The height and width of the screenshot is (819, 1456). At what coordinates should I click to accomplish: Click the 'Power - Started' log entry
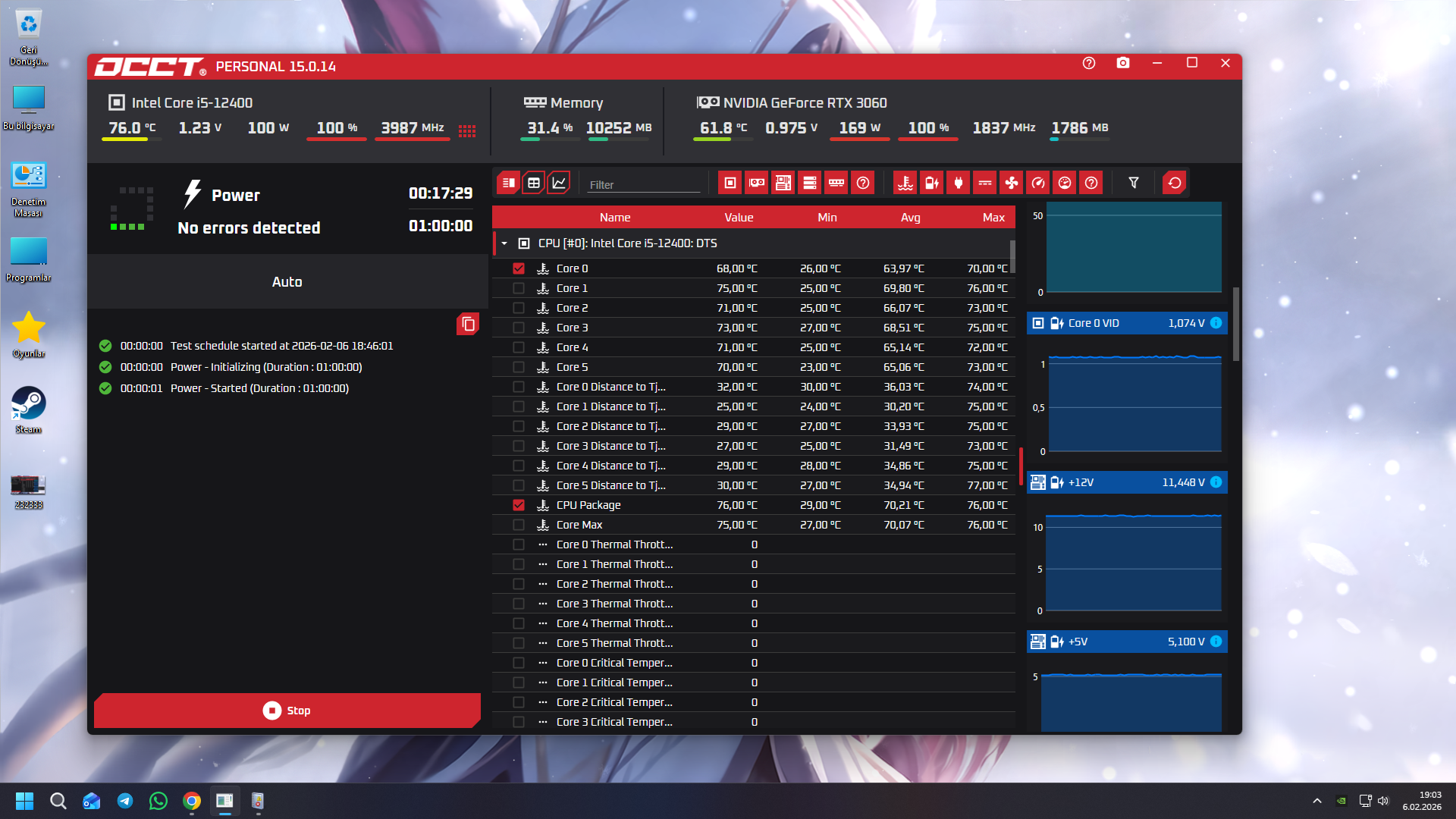pyautogui.click(x=259, y=388)
